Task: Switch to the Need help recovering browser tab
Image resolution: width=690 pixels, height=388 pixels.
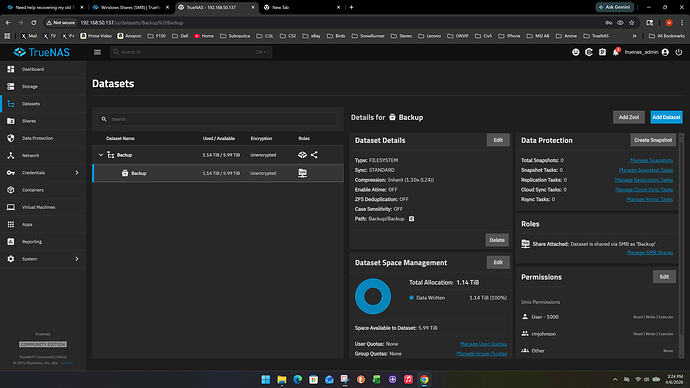Action: [45, 7]
